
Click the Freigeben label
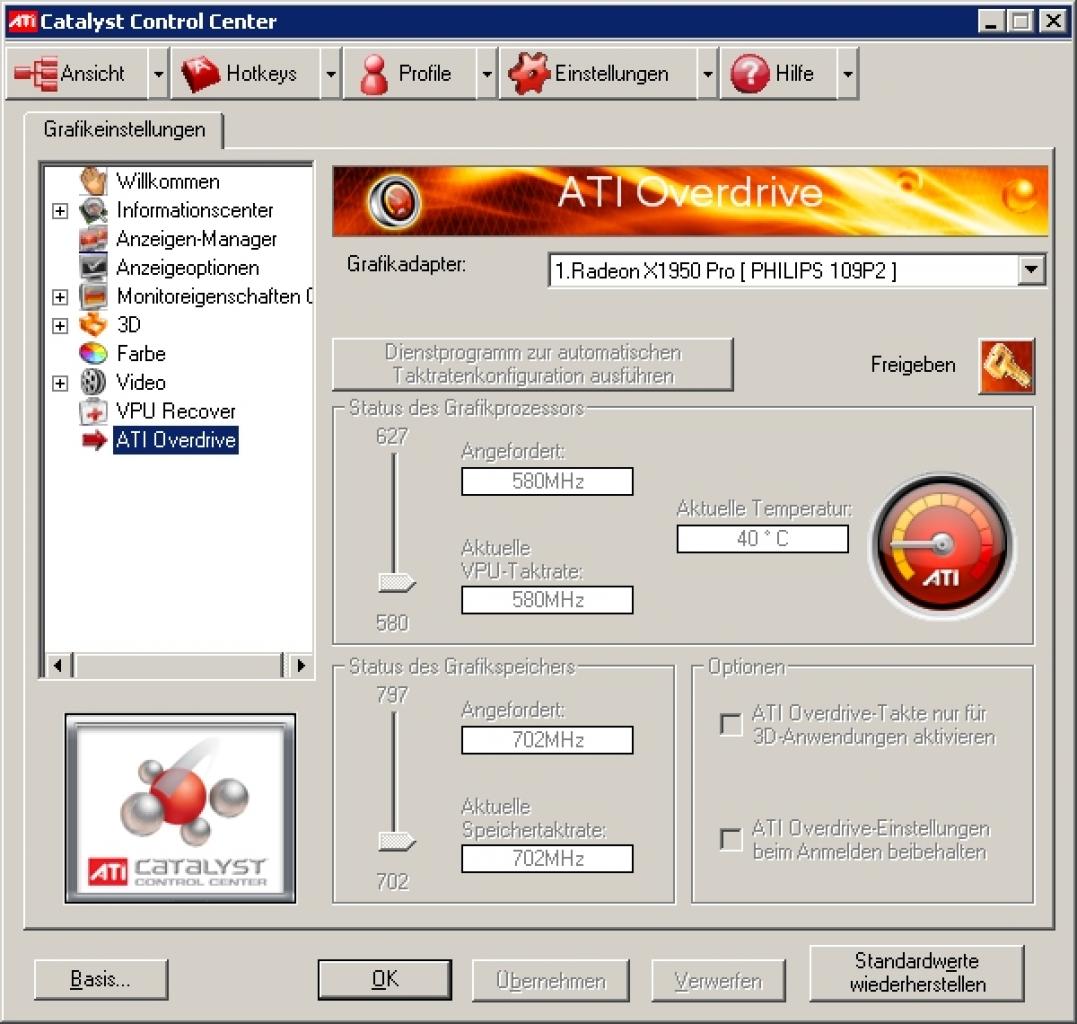click(x=913, y=364)
